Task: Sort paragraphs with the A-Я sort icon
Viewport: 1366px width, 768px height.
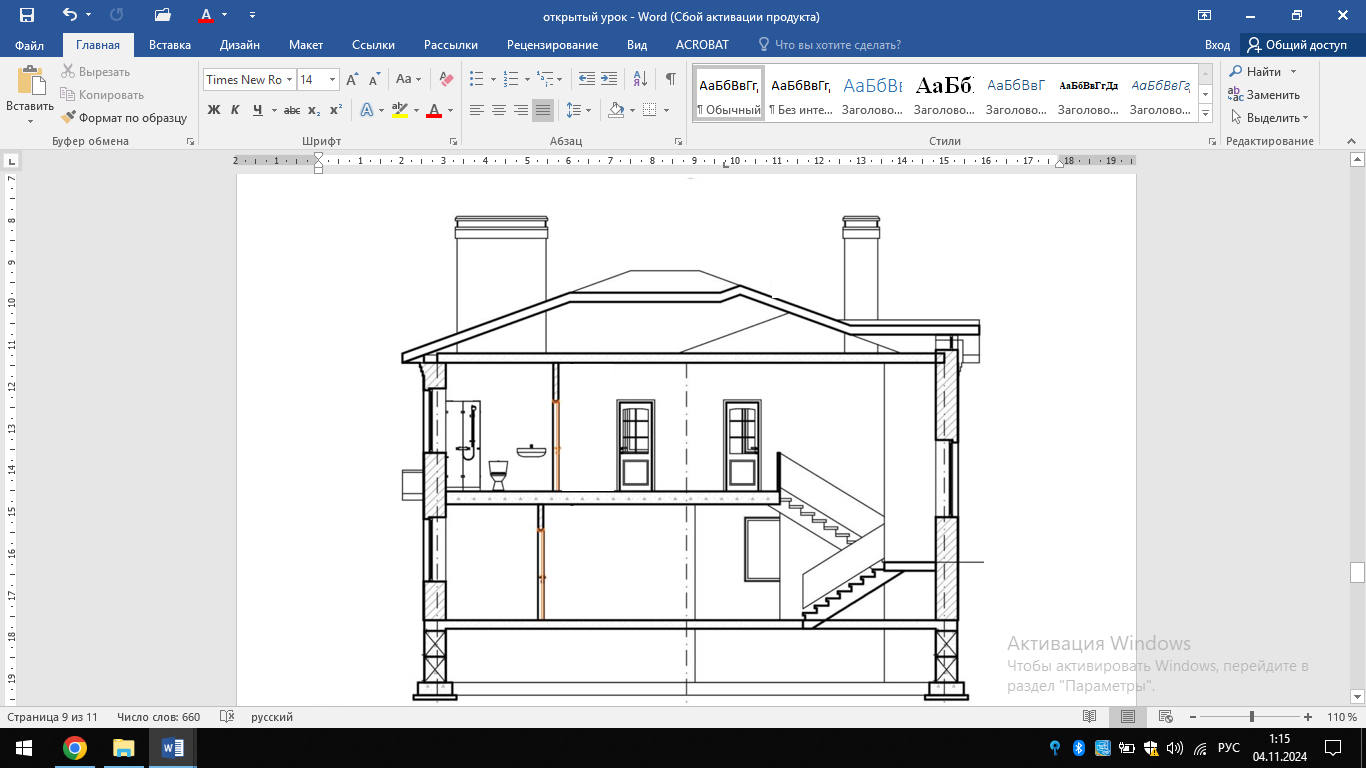Action: pos(641,79)
